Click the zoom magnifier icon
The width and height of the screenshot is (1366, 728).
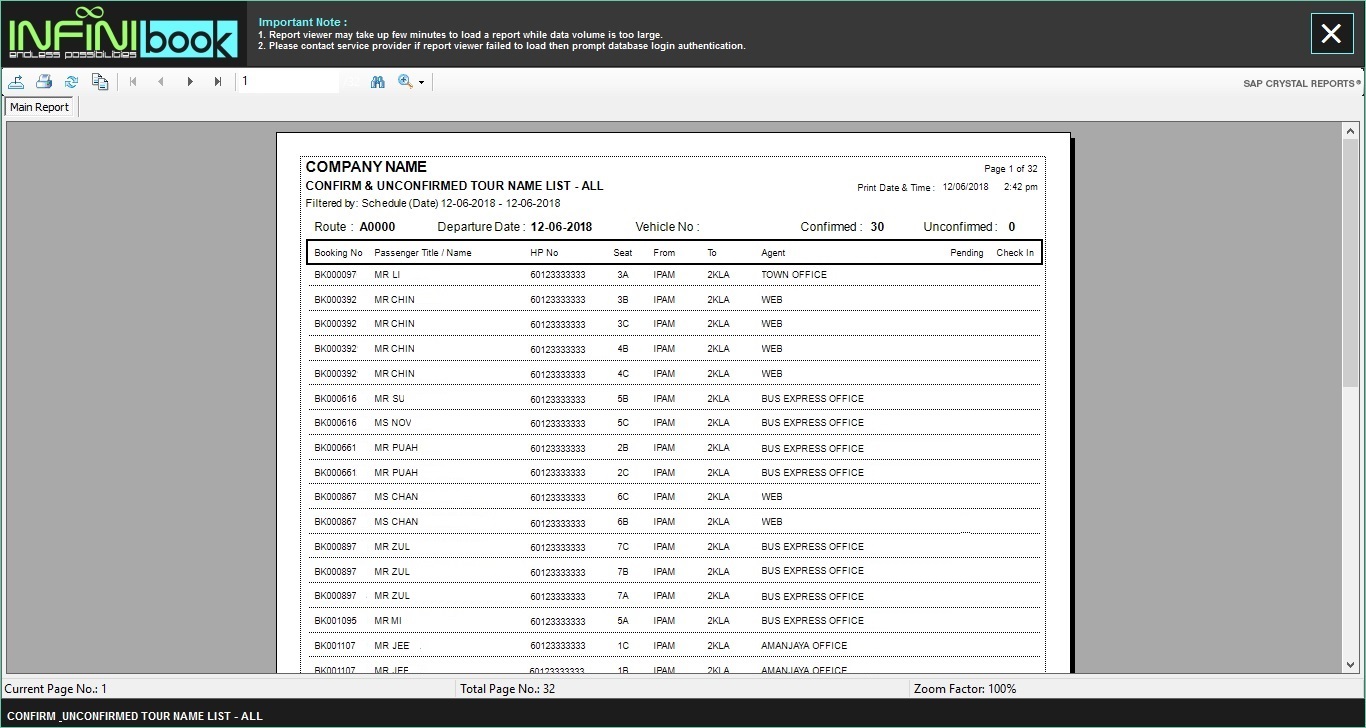(405, 82)
